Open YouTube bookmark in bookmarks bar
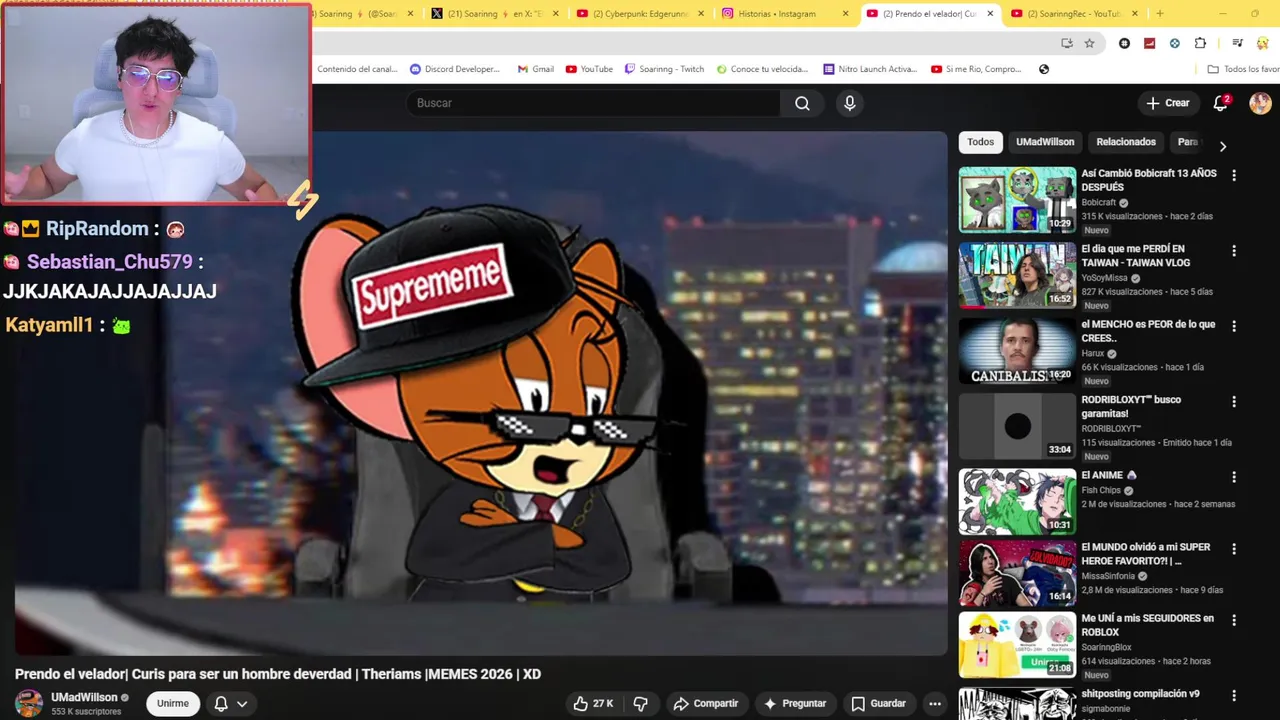 click(589, 69)
